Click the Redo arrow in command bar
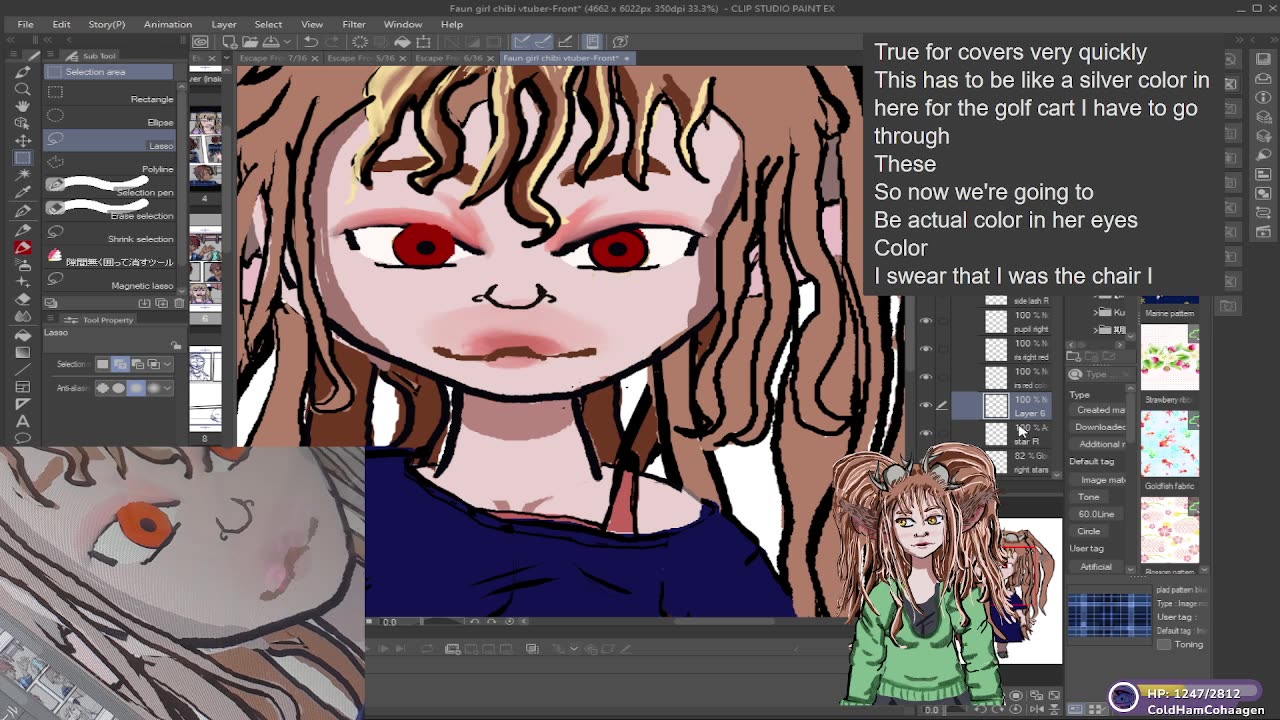The height and width of the screenshot is (720, 1280). click(332, 41)
